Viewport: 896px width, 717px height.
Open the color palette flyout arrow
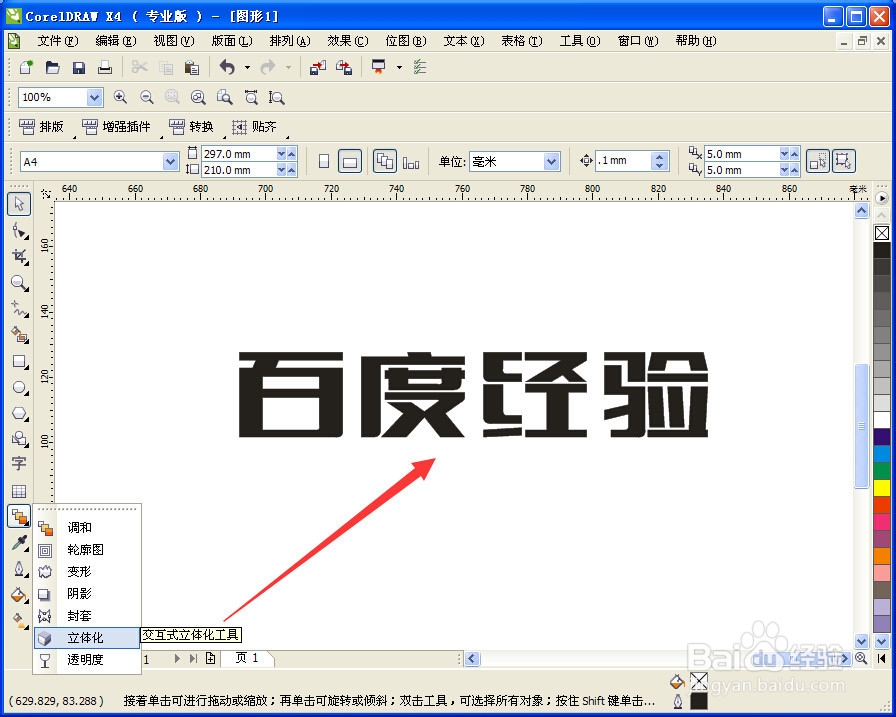882,198
